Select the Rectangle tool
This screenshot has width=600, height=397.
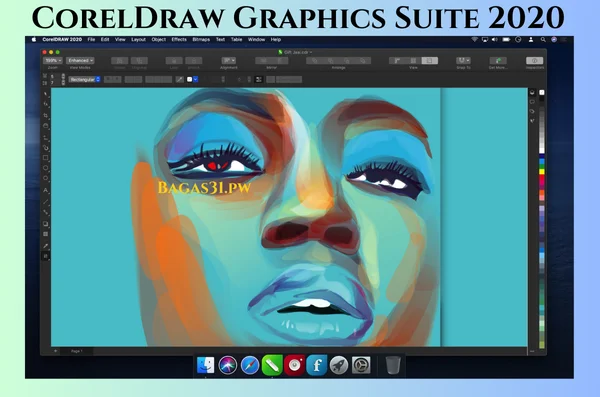click(x=46, y=158)
